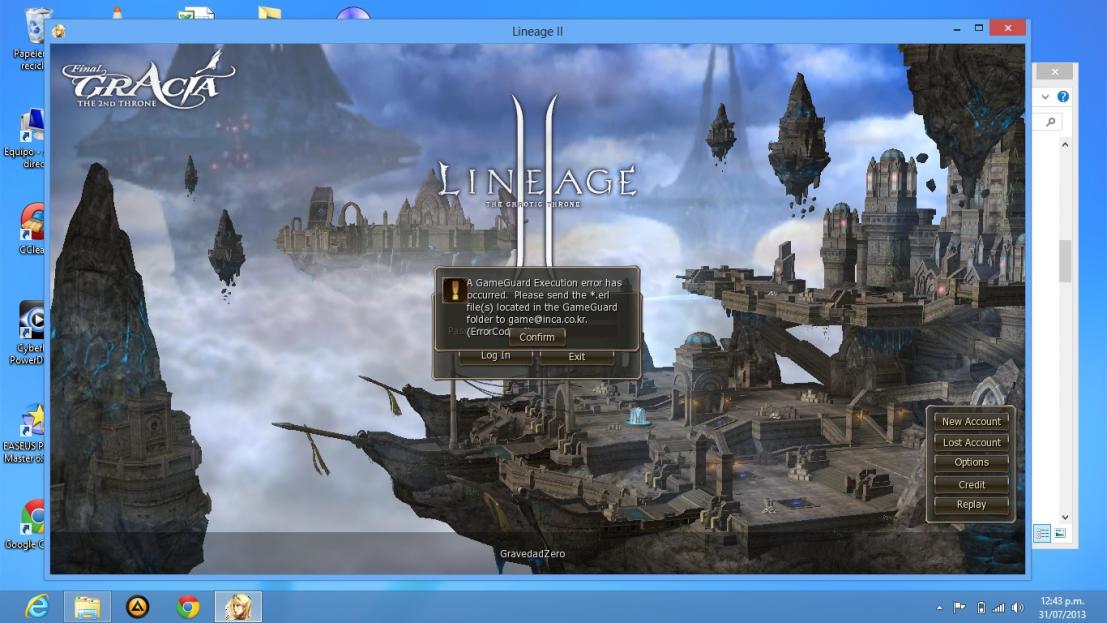Close the Lineage II window
The height and width of the screenshot is (623, 1107).
(x=1007, y=28)
